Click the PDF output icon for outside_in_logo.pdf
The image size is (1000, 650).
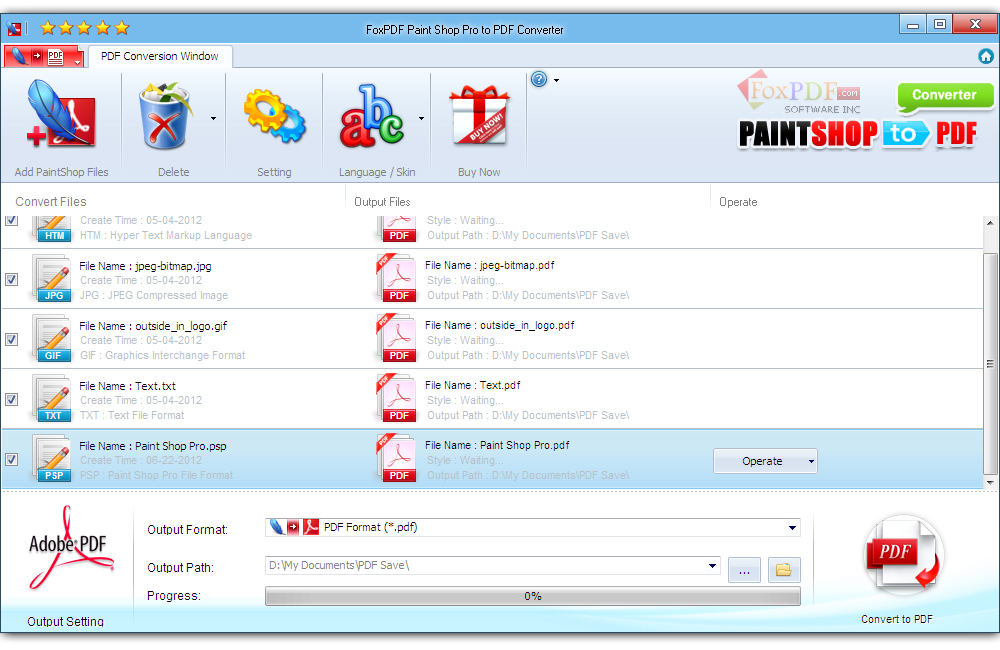click(396, 338)
